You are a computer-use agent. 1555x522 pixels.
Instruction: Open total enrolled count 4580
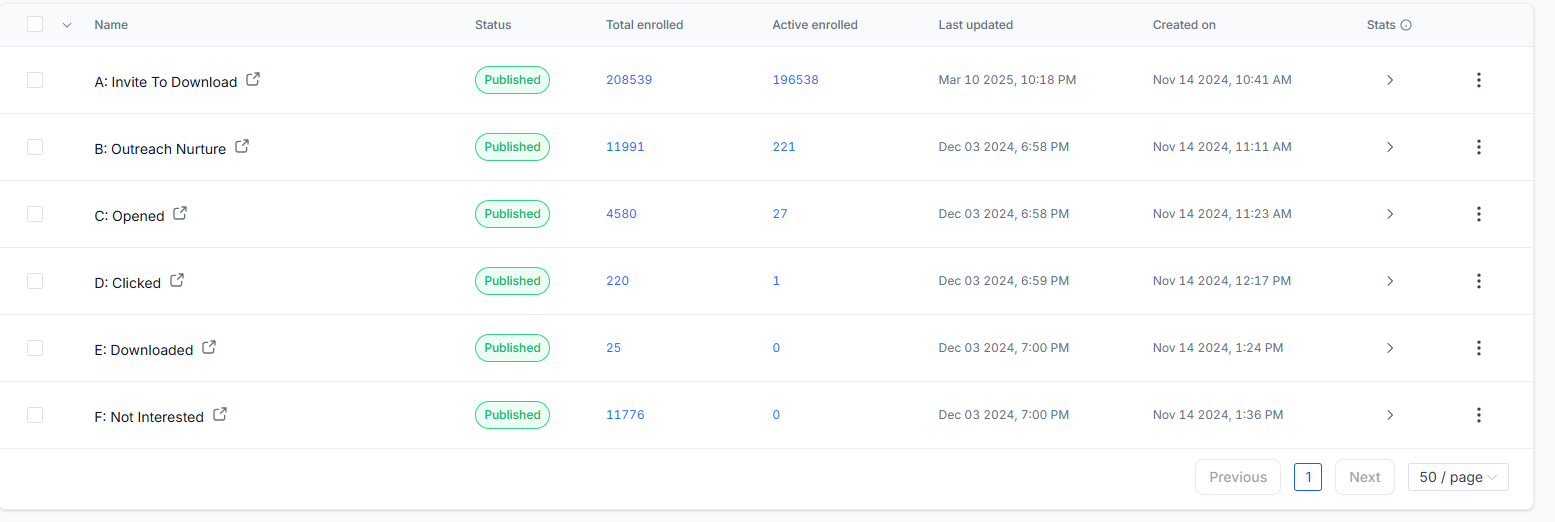tap(621, 214)
